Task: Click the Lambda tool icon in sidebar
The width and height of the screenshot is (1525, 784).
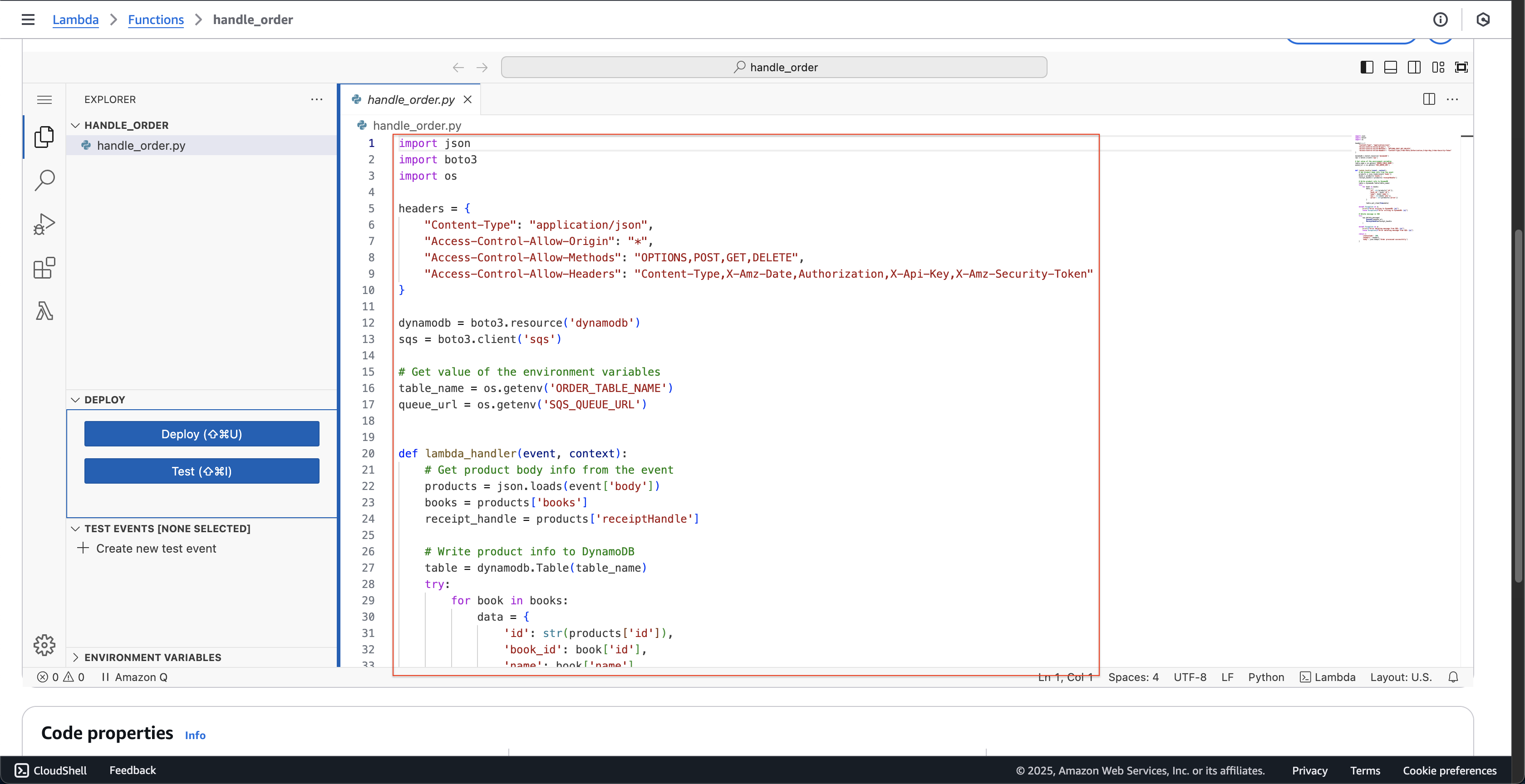Action: click(x=44, y=310)
